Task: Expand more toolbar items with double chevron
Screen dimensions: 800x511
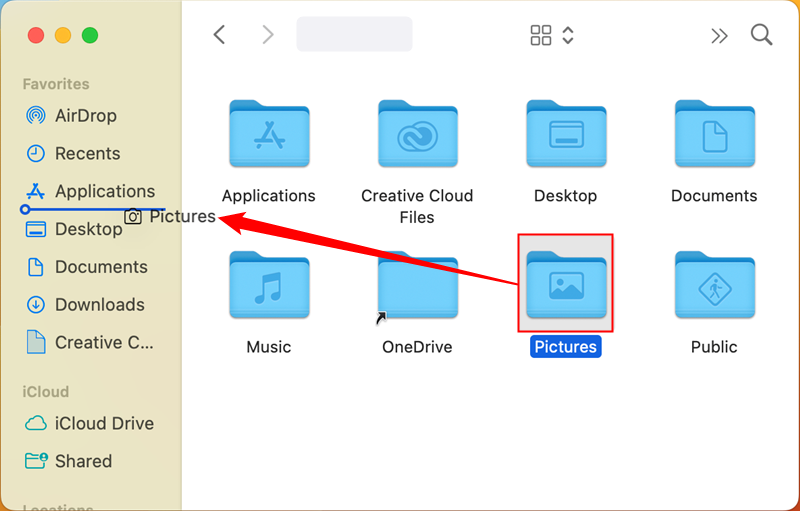Action: 719,36
